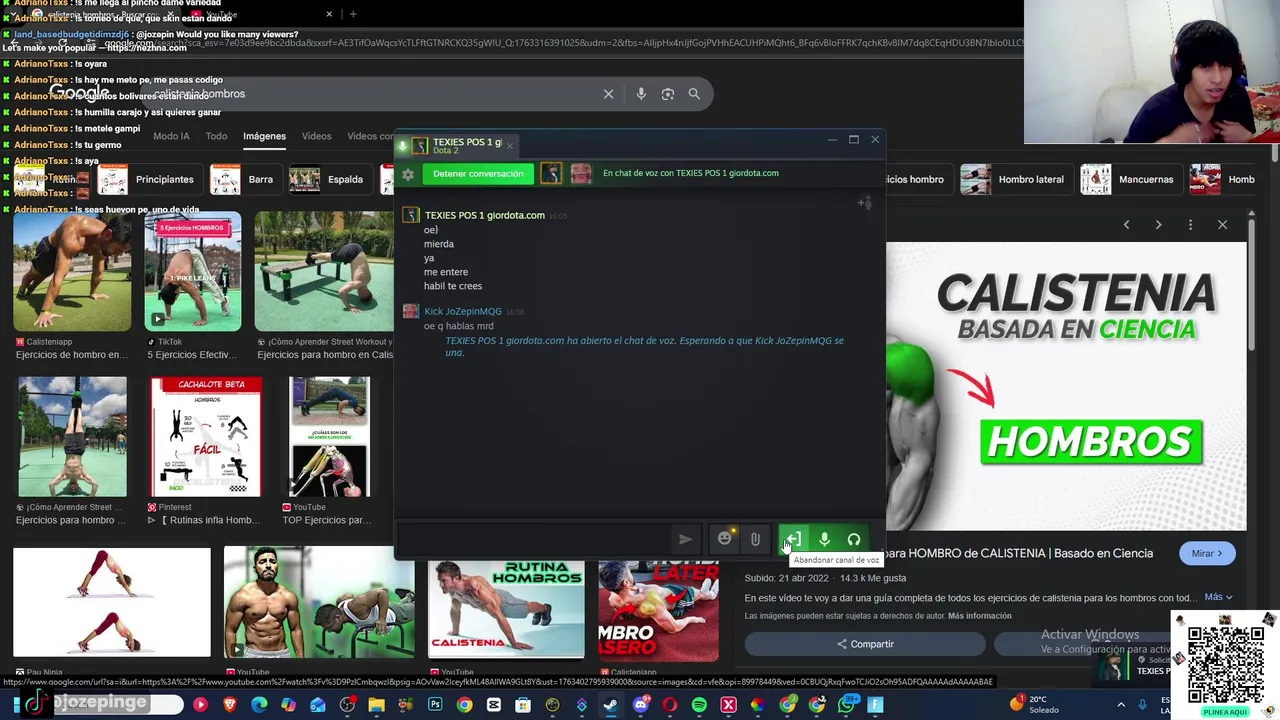
Task: Click second participant avatar in voice bar
Action: pos(581,173)
